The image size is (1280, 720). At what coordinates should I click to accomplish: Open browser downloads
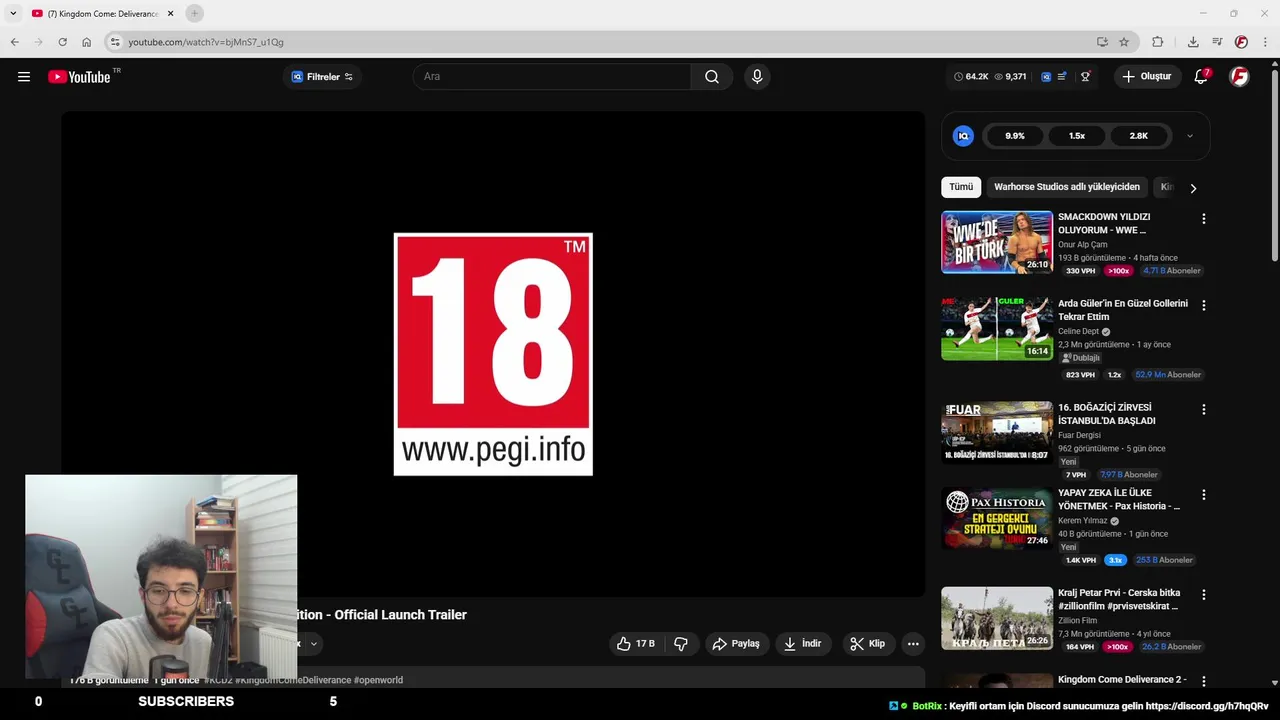(x=1193, y=42)
